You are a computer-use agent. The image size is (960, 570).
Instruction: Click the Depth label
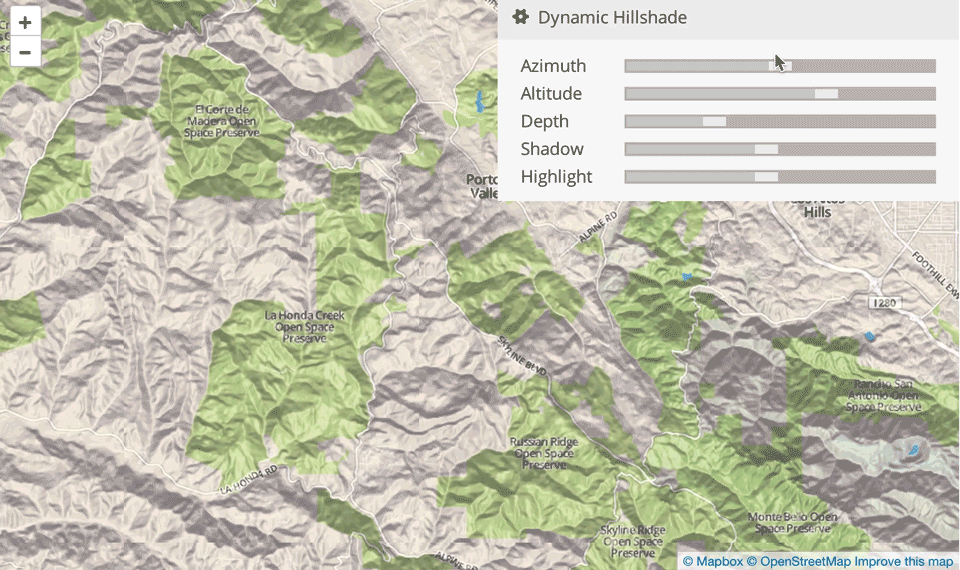tap(545, 121)
